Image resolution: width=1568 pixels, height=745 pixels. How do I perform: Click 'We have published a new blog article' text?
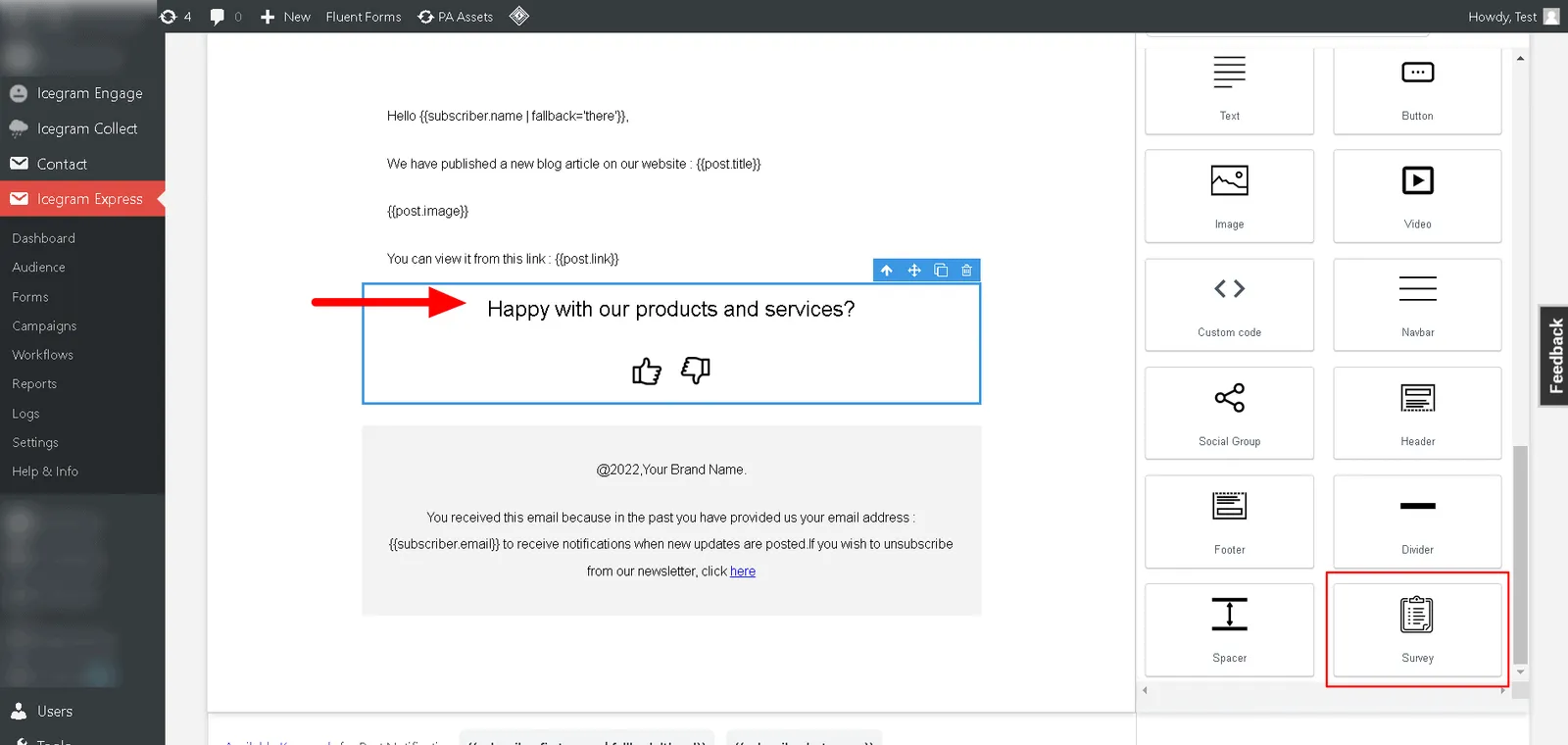pyautogui.click(x=573, y=164)
